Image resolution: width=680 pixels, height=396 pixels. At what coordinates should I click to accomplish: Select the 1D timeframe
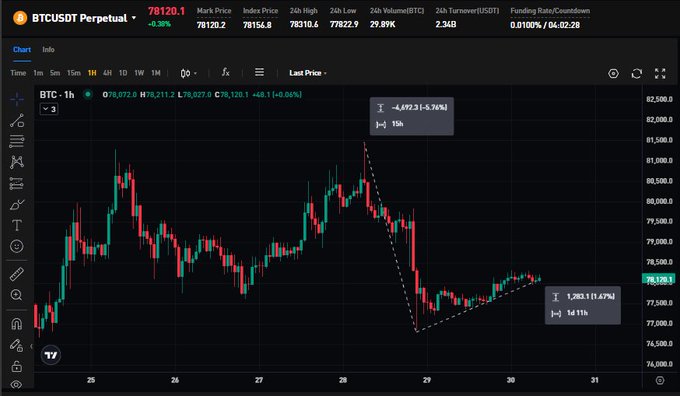tap(123, 73)
